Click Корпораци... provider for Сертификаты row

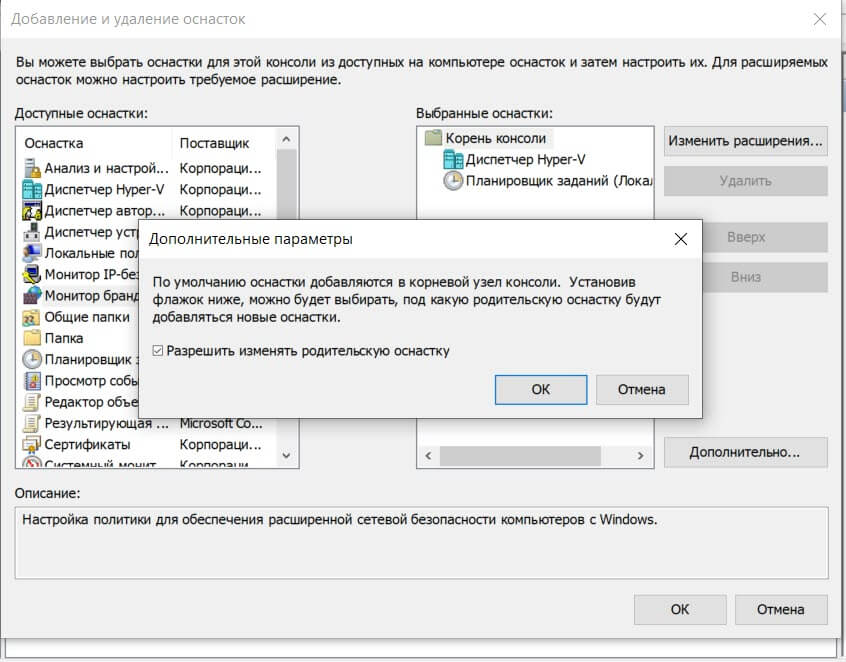[220, 445]
